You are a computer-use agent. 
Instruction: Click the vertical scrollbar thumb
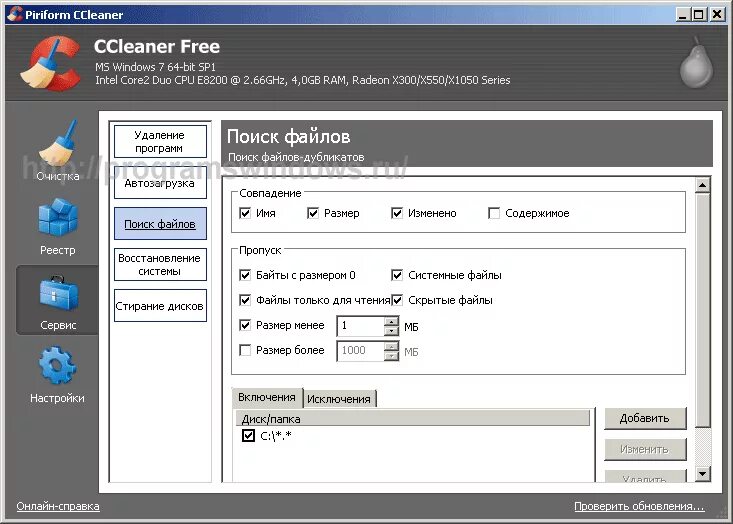pyautogui.click(x=702, y=311)
